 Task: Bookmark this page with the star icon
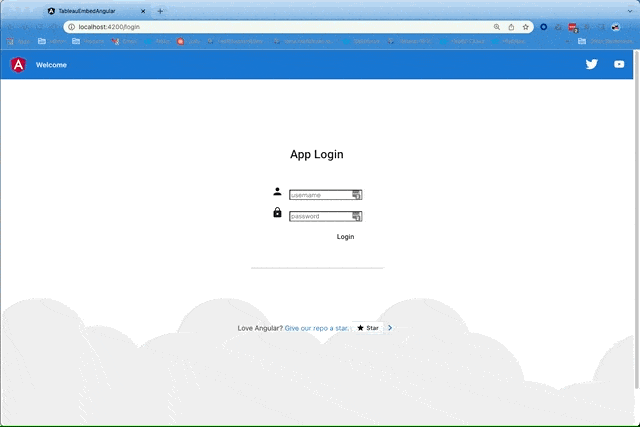pos(526,27)
